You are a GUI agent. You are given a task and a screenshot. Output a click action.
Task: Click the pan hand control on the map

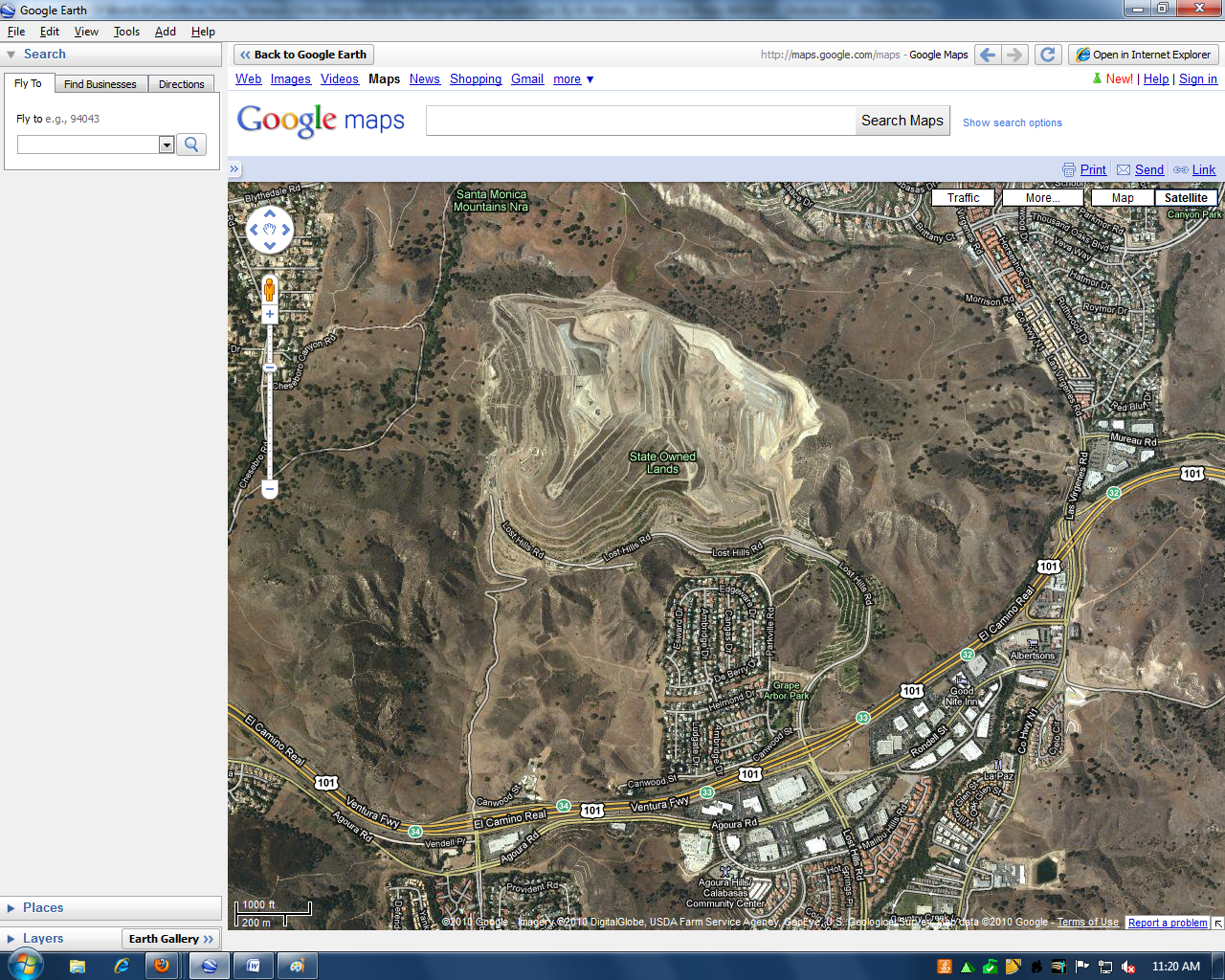(269, 231)
